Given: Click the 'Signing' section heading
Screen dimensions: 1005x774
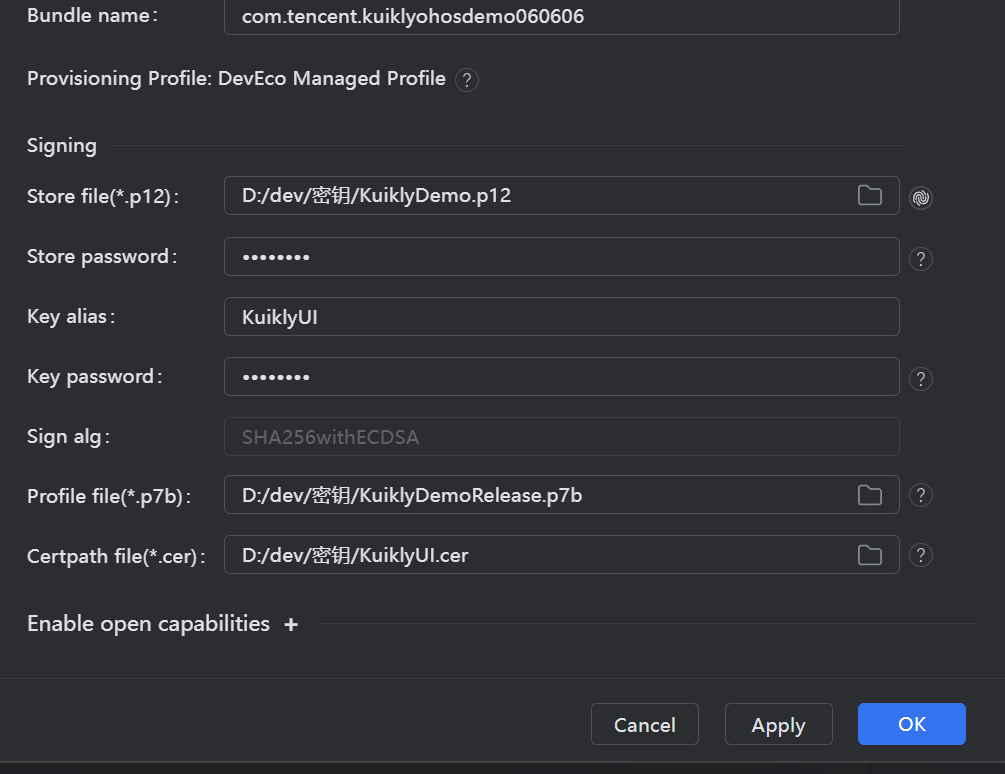Looking at the screenshot, I should pyautogui.click(x=62, y=146).
